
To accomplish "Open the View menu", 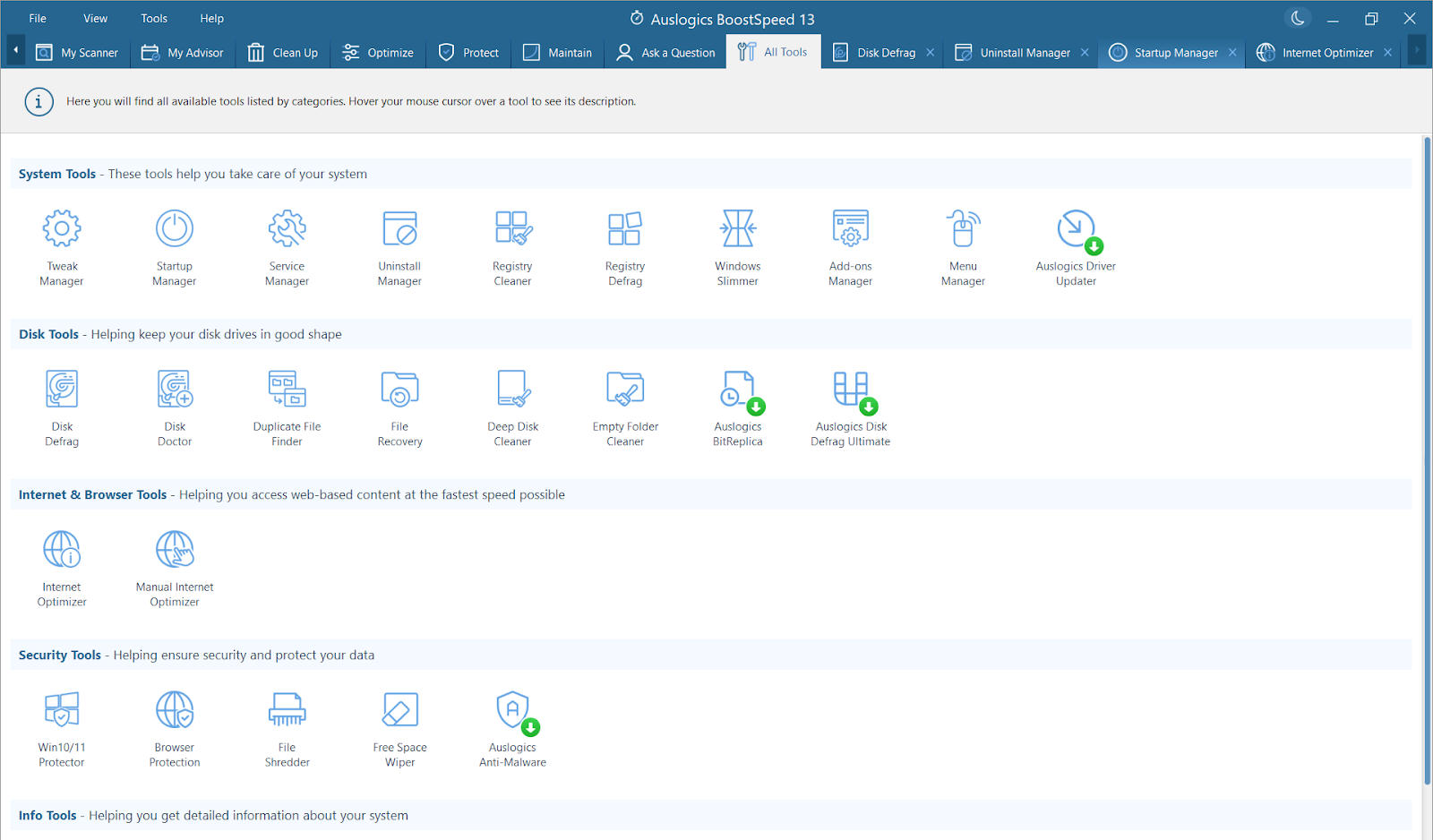I will (x=96, y=18).
